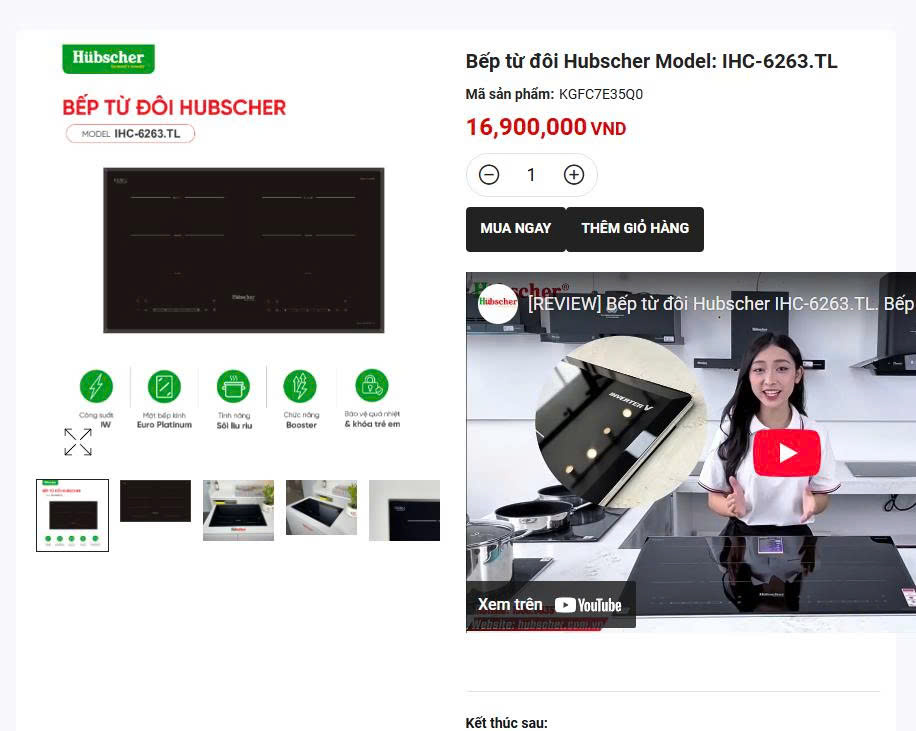Click the price 16,900,000 VND

coord(546,127)
